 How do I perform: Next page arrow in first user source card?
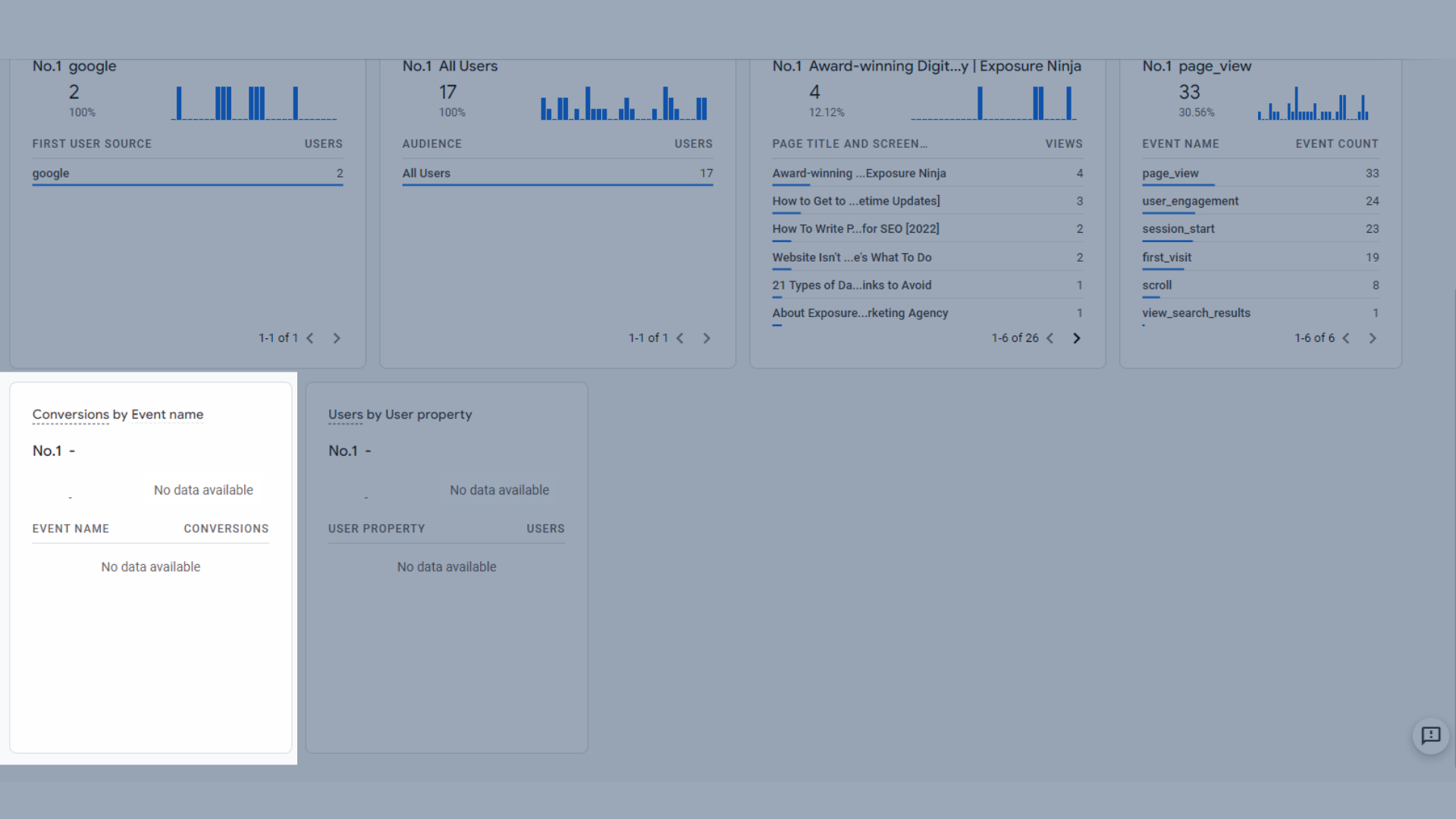coord(337,338)
